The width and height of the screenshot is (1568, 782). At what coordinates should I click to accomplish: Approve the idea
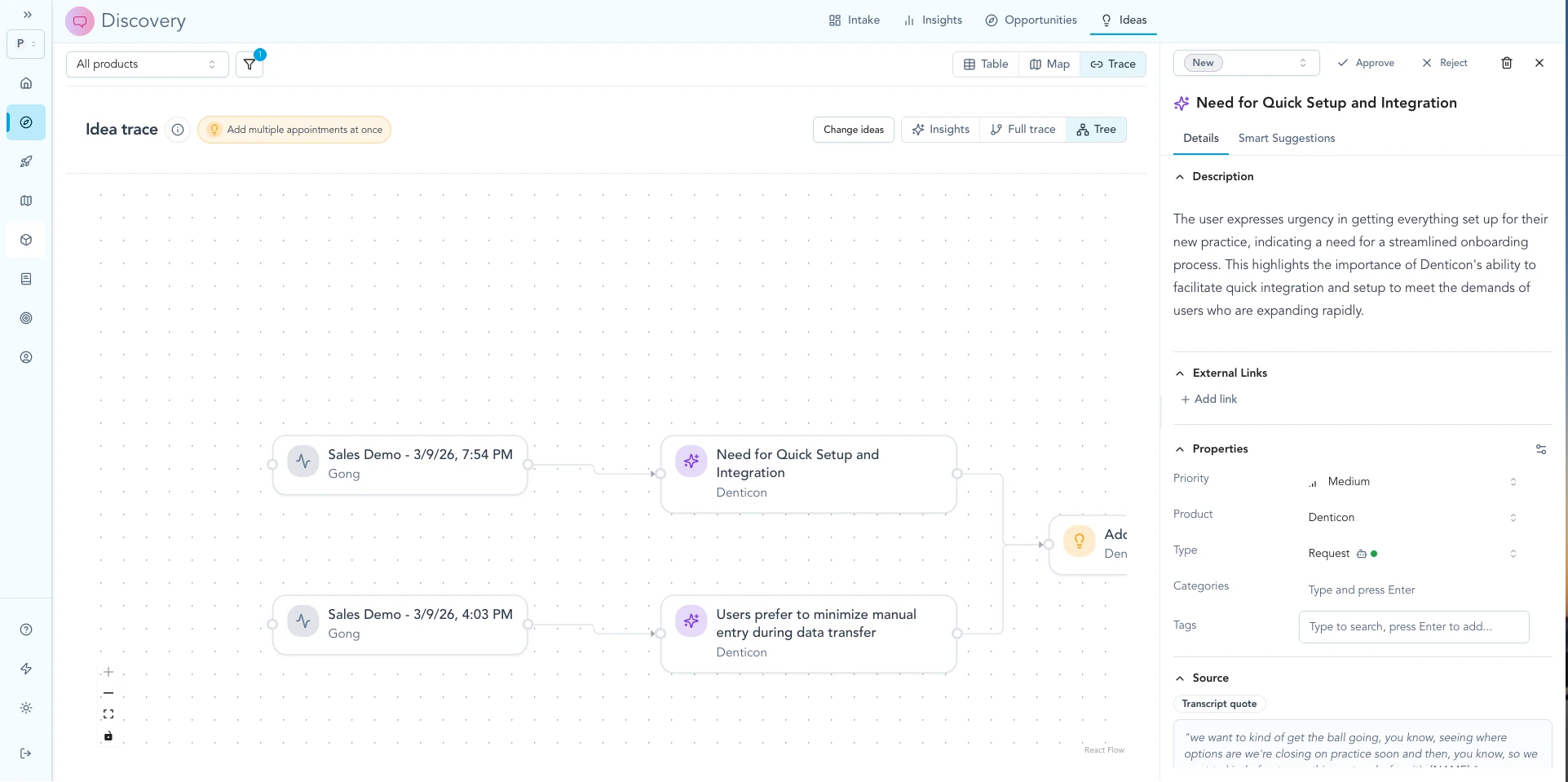click(1366, 63)
